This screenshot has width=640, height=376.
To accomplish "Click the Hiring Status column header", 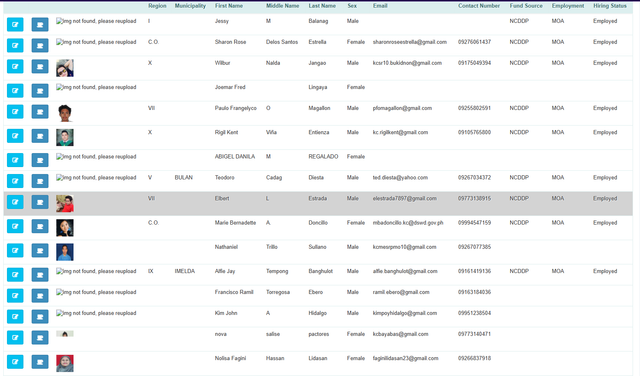I will (610, 6).
